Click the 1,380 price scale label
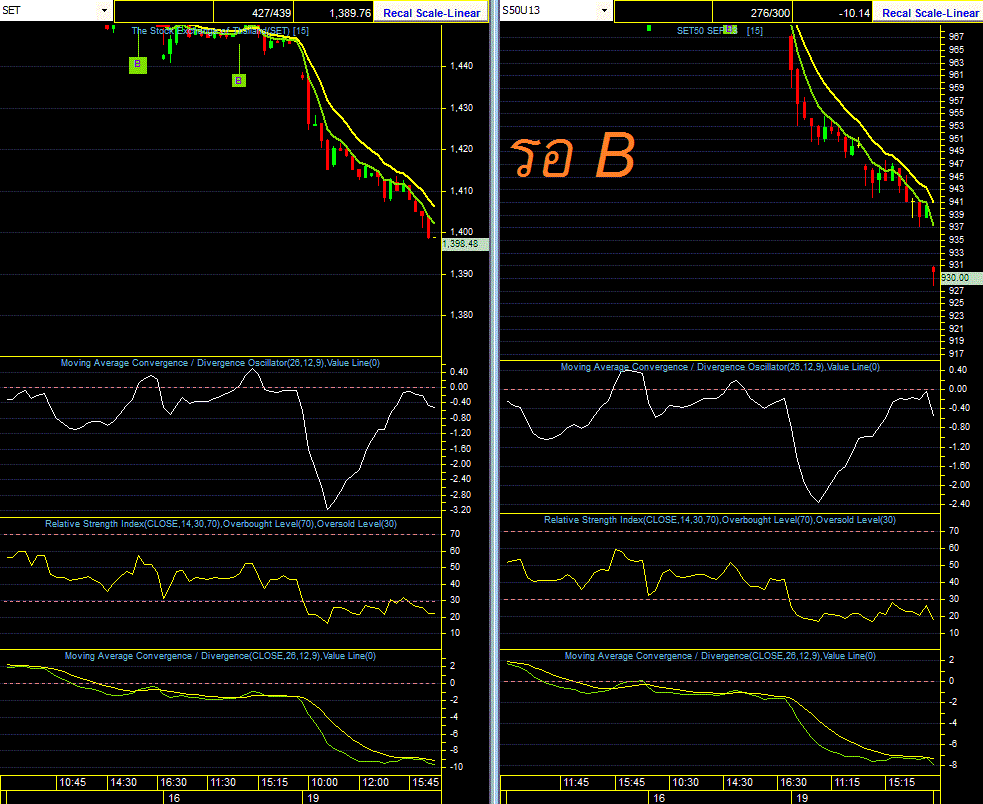Viewport: 983px width, 804px height. point(461,315)
